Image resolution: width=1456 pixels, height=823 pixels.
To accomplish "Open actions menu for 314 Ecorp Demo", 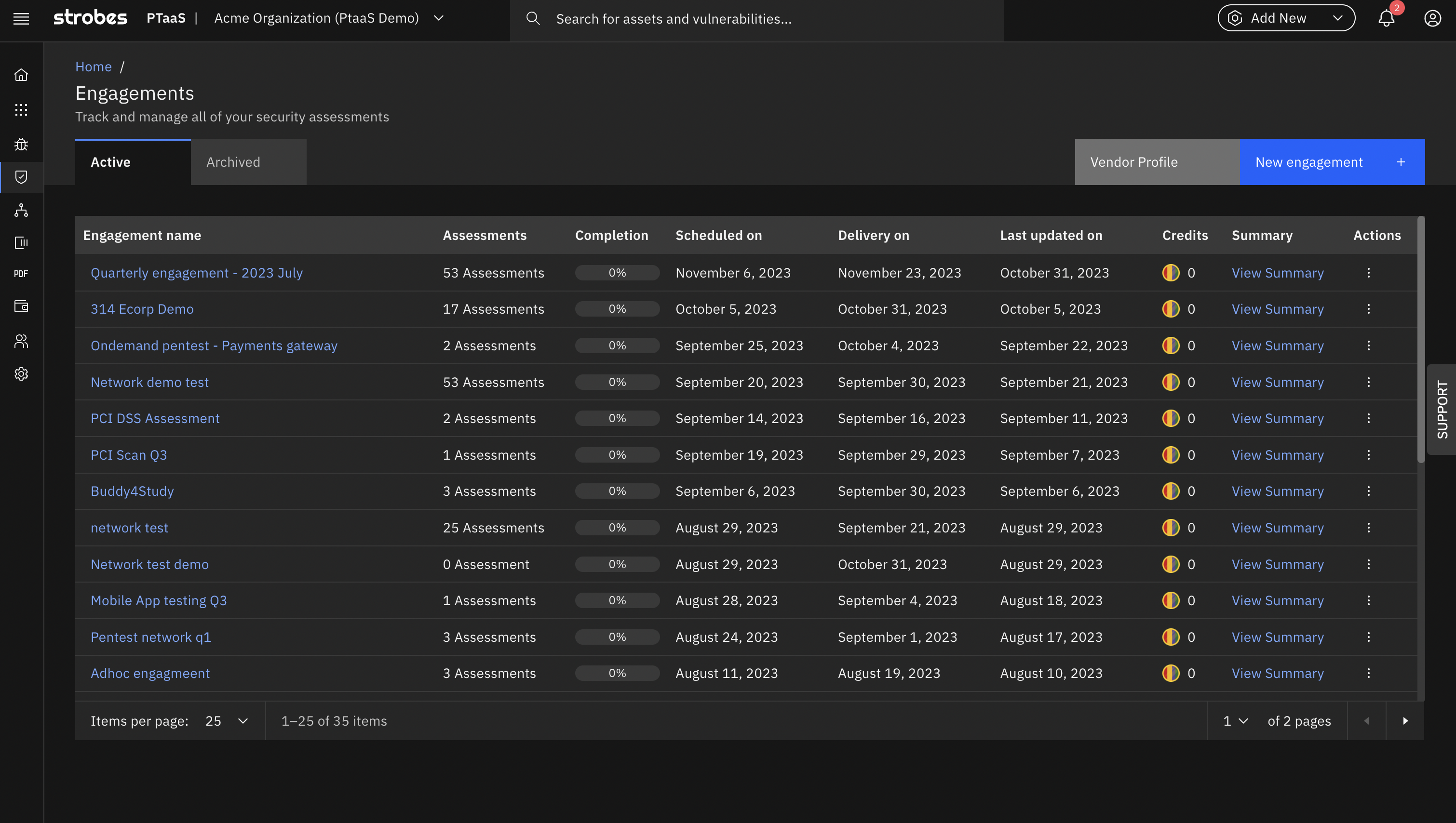I will [x=1368, y=308].
